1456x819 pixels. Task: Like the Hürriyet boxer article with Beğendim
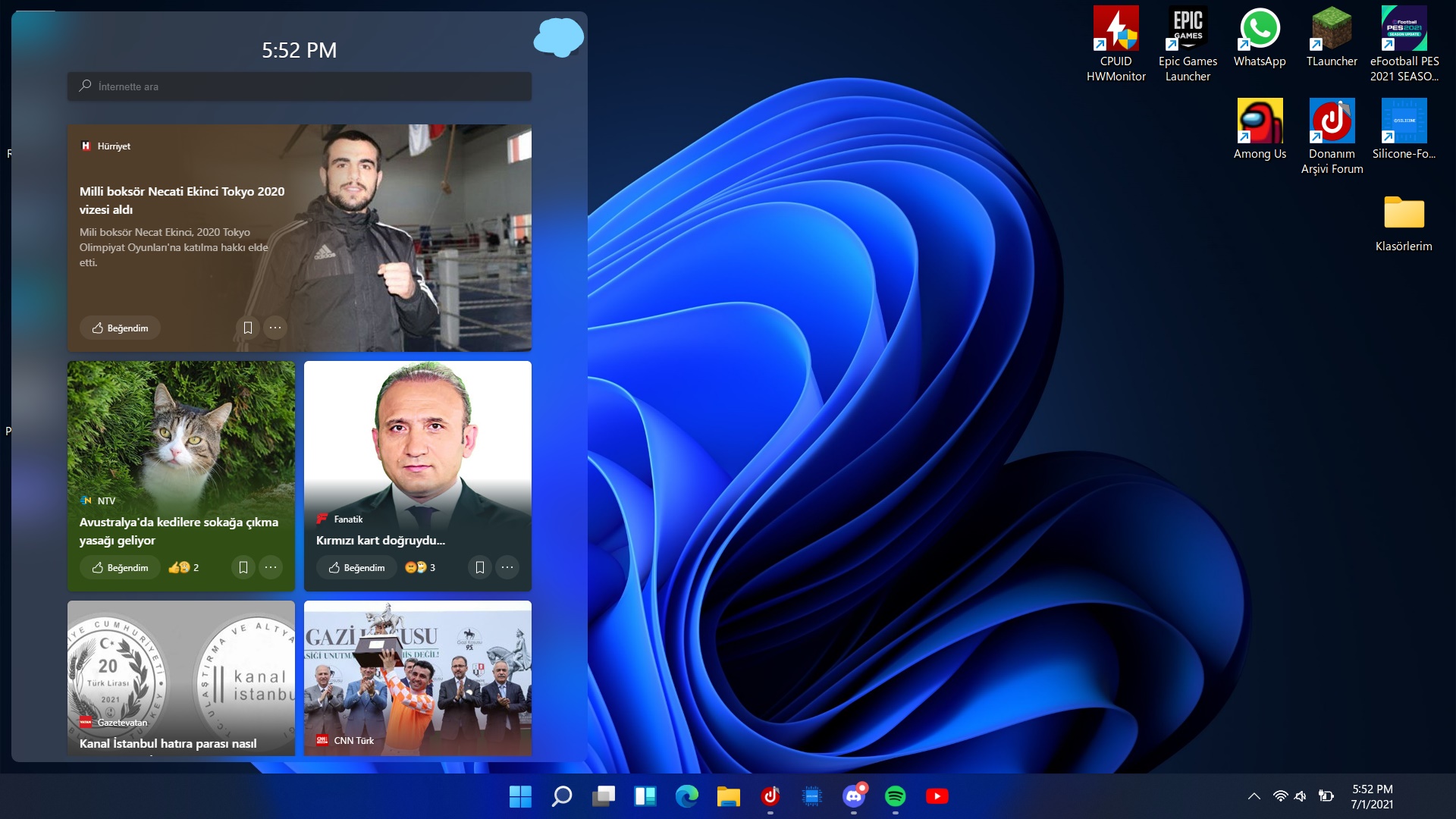pos(121,328)
